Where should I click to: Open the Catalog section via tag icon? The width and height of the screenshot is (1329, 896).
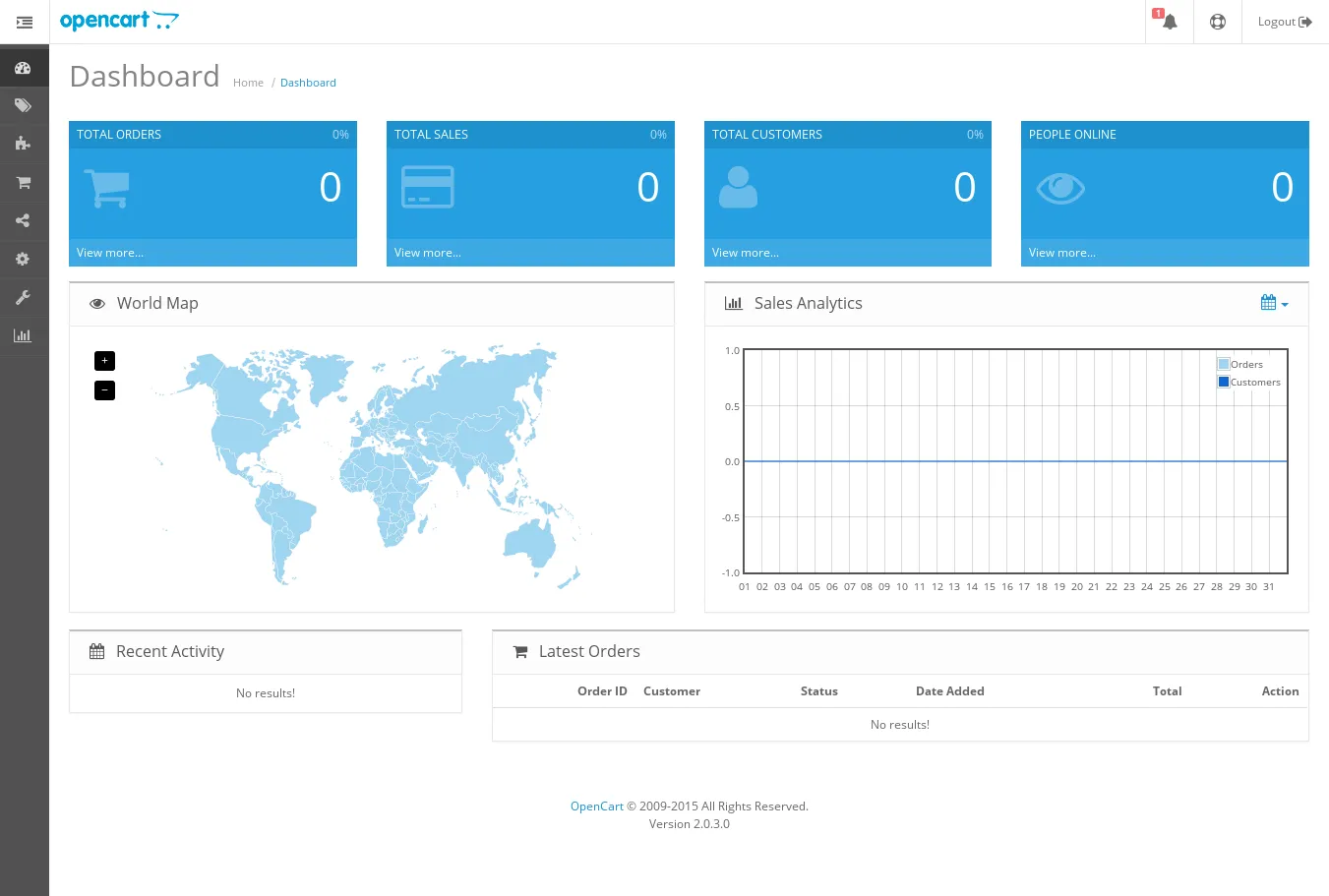pos(24,105)
